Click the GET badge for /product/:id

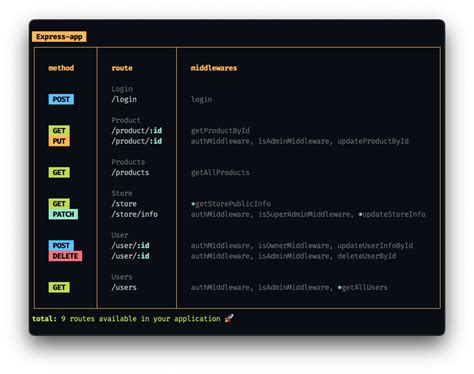(59, 131)
